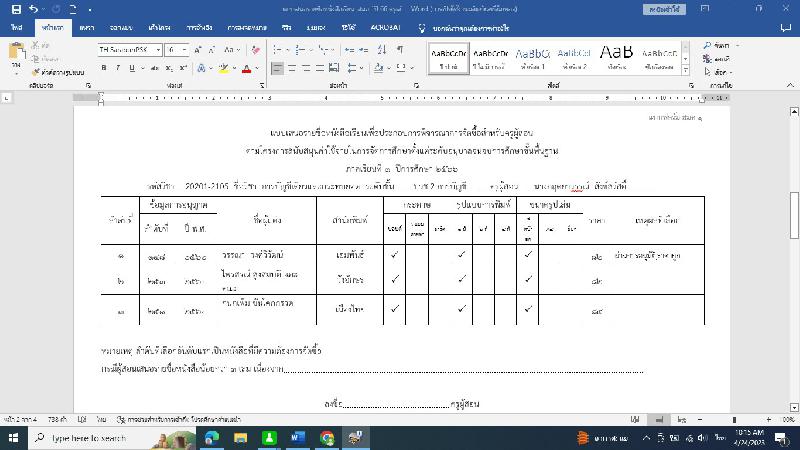Switch to the References tab

[x=199, y=28]
